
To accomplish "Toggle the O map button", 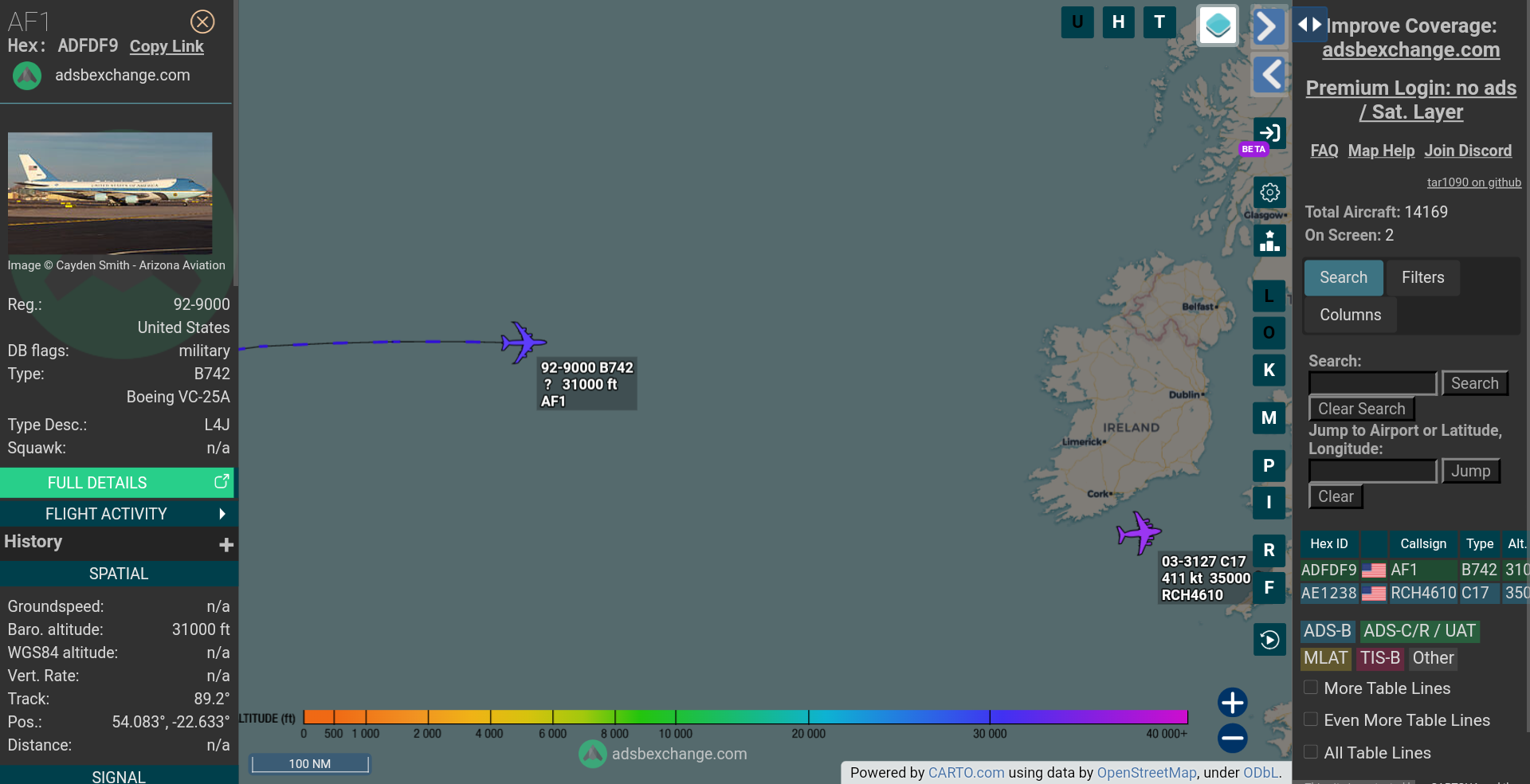I will coord(1269,333).
